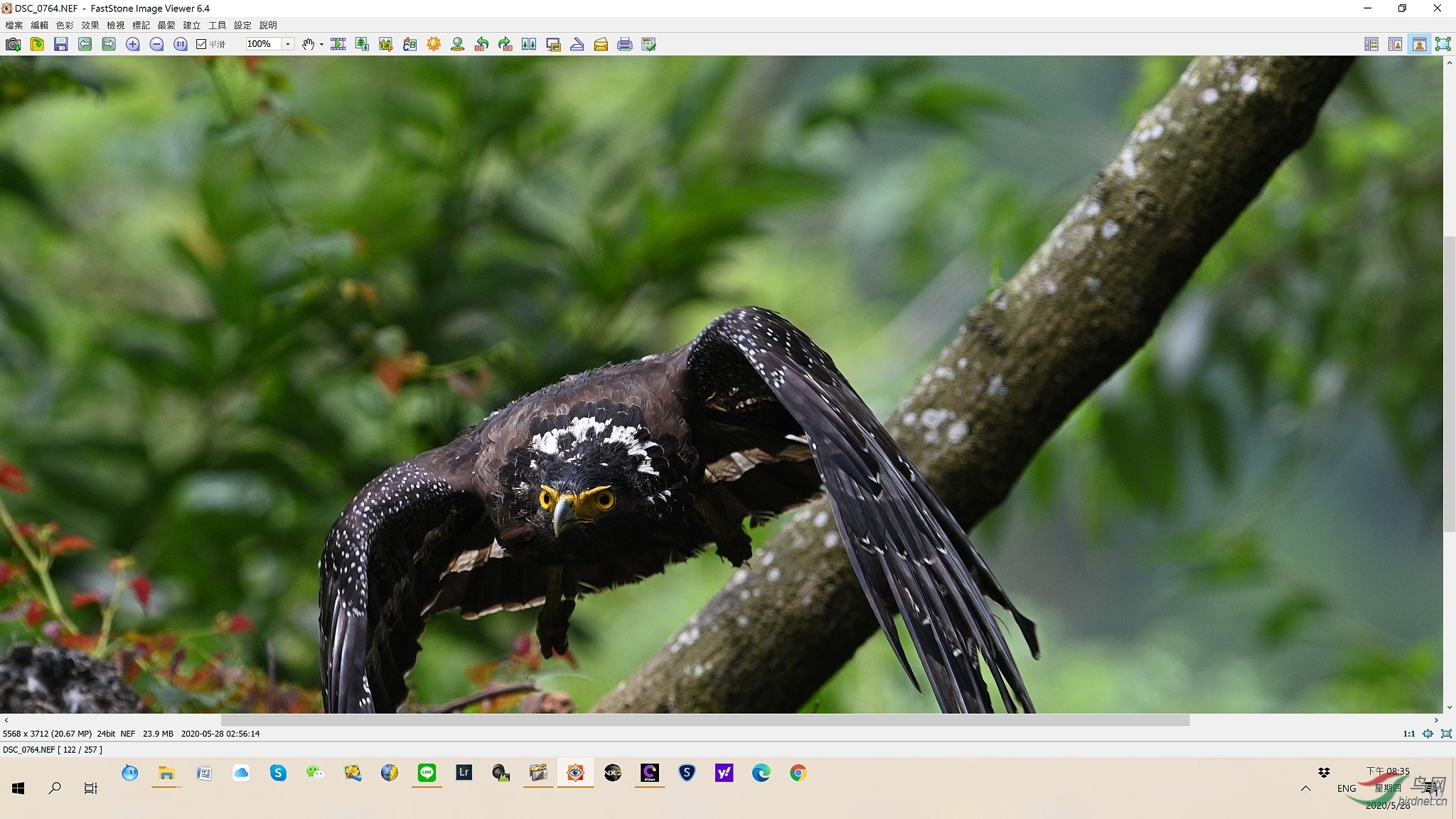Click the acquire from camera icon
The image size is (1456, 819).
coord(13,44)
